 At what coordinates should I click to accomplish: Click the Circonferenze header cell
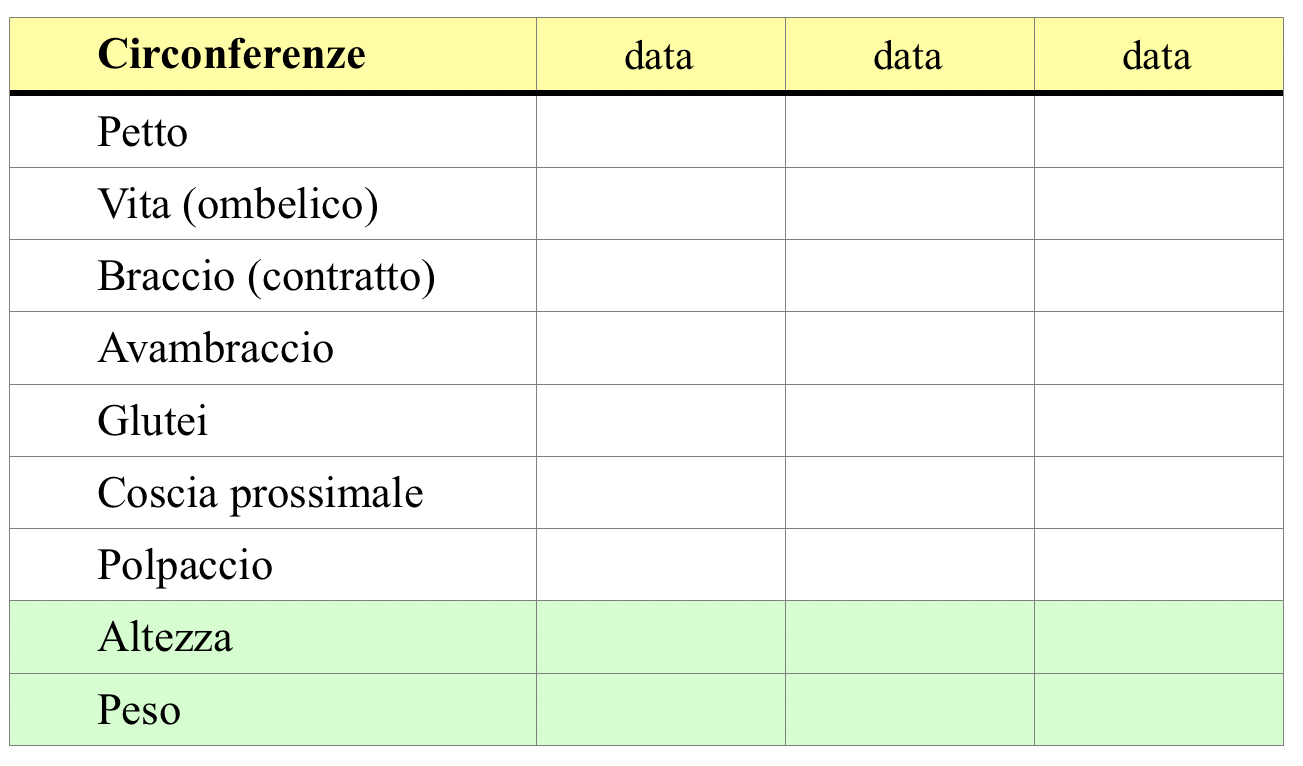pos(231,54)
